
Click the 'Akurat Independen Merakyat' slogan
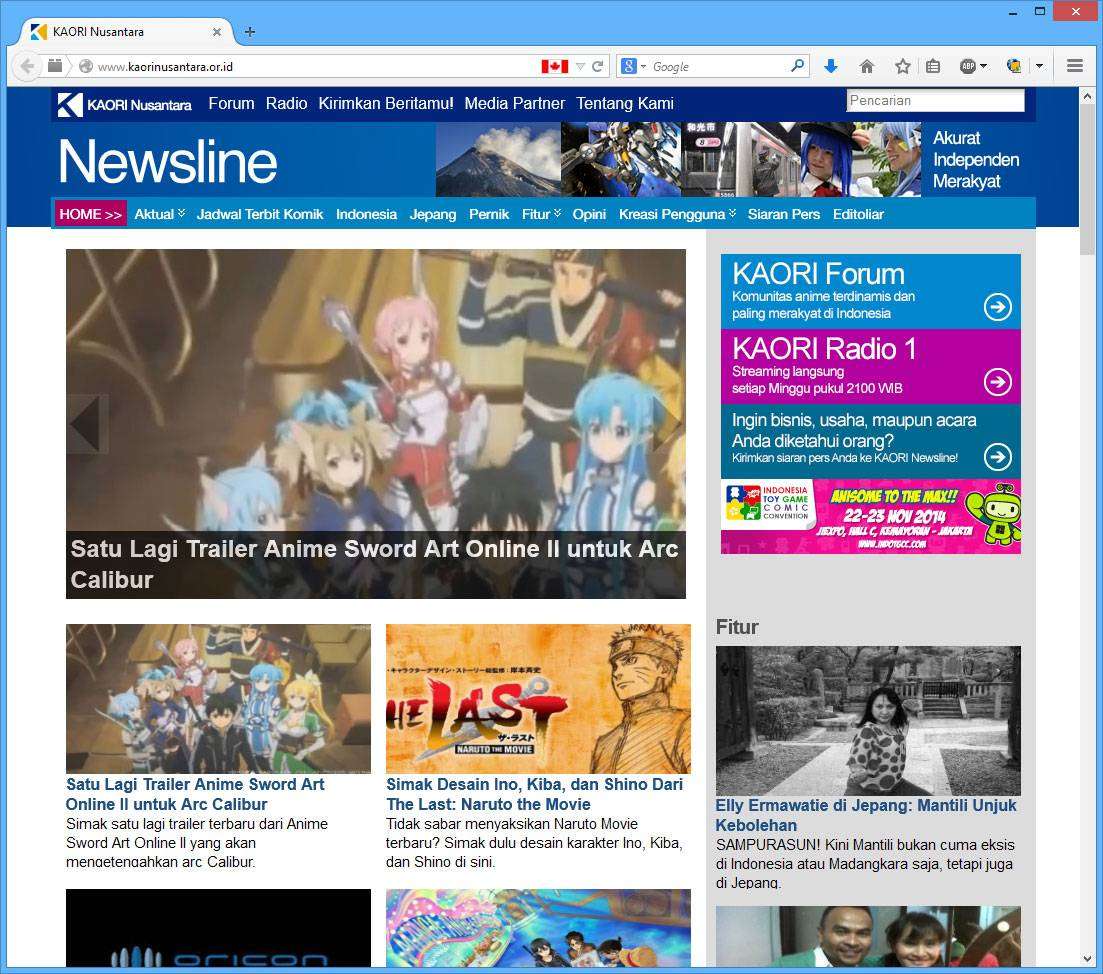click(x=976, y=160)
